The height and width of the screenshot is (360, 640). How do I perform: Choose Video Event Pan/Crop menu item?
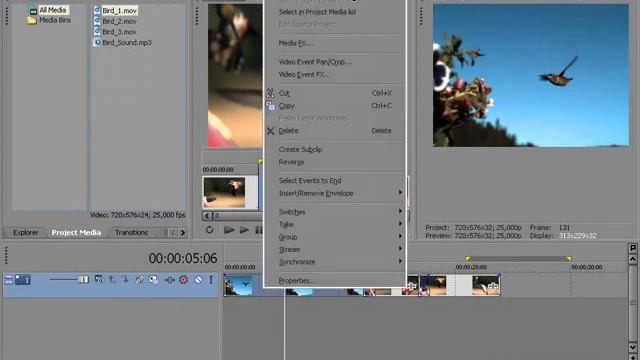coord(335,62)
